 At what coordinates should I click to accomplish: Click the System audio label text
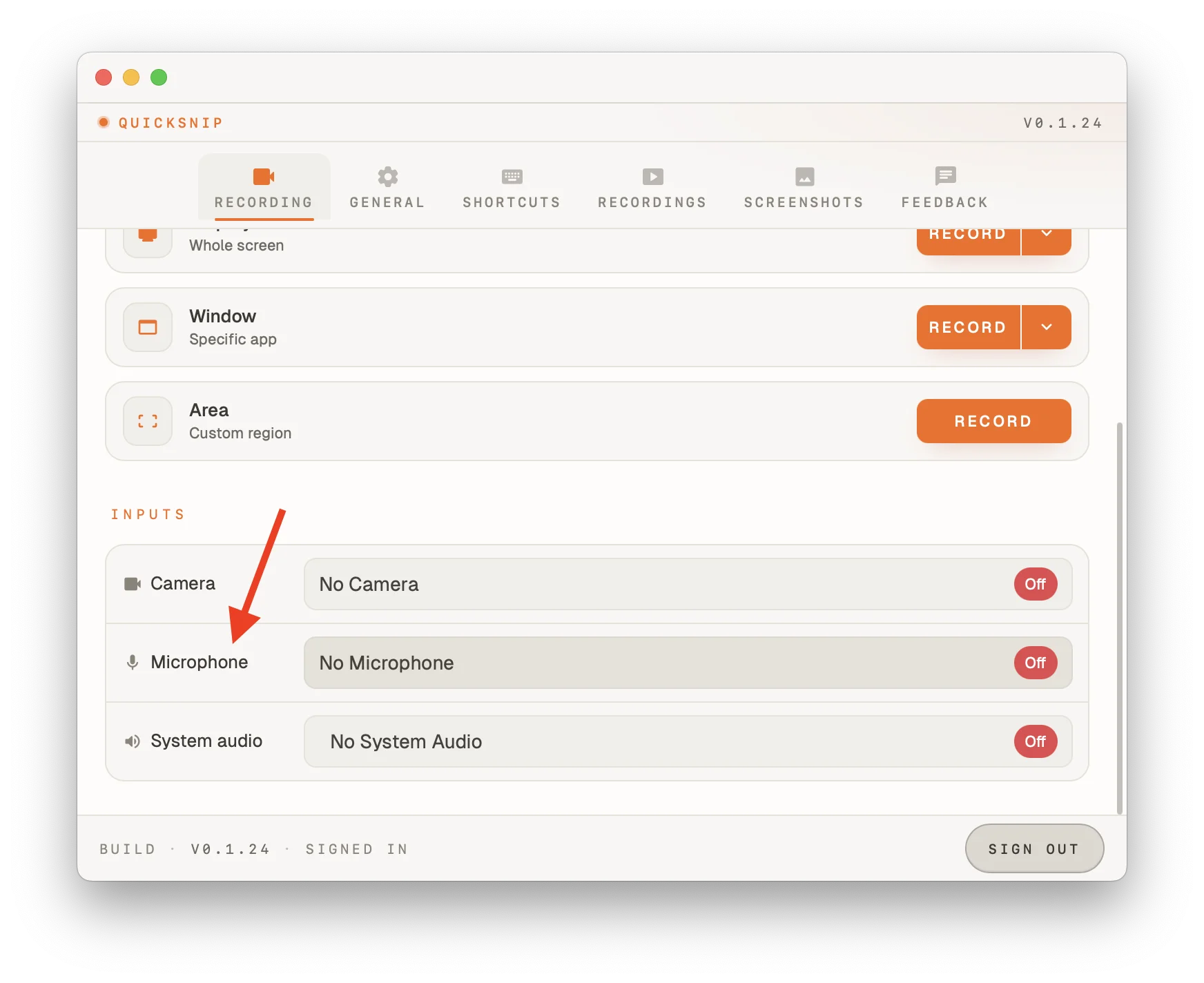tap(206, 741)
